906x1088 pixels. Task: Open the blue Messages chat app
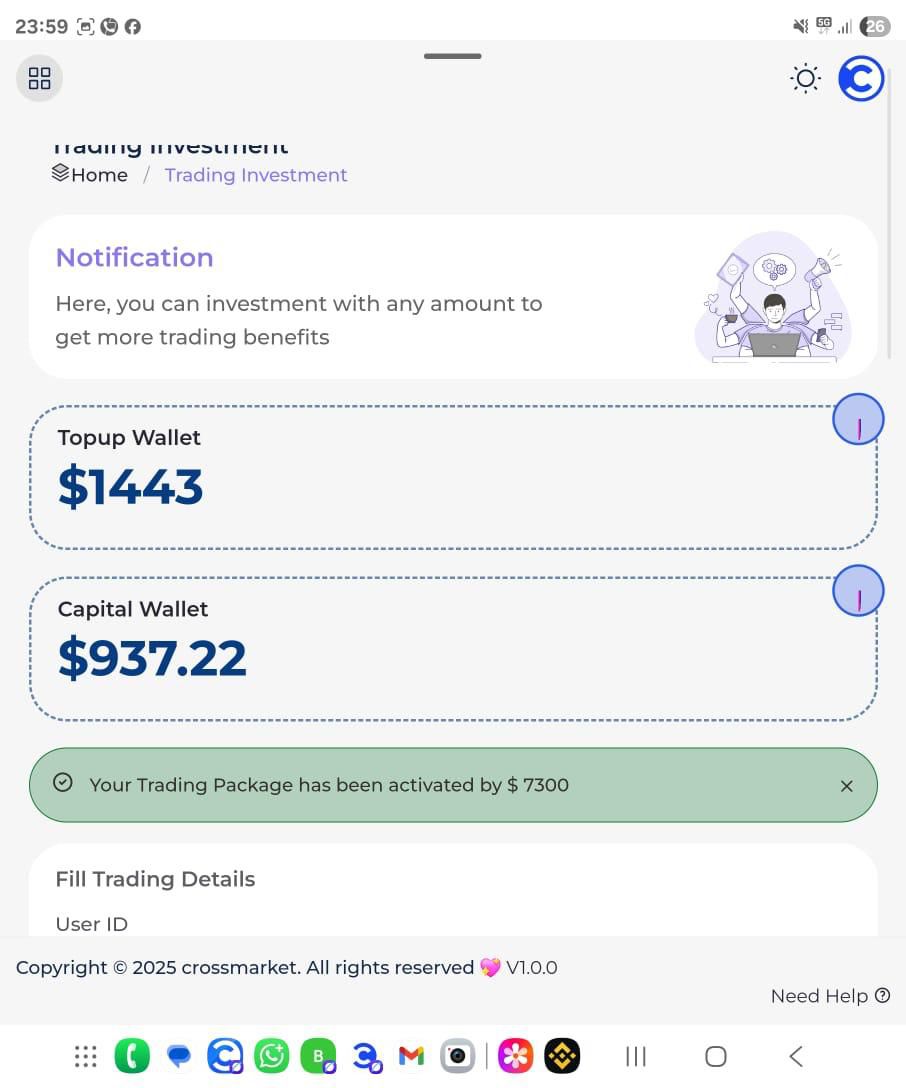[179, 1056]
